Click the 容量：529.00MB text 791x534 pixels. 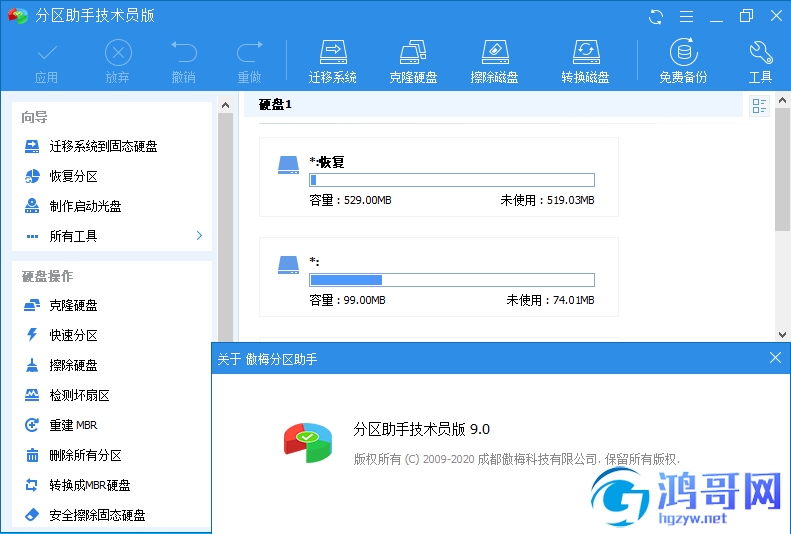click(350, 200)
